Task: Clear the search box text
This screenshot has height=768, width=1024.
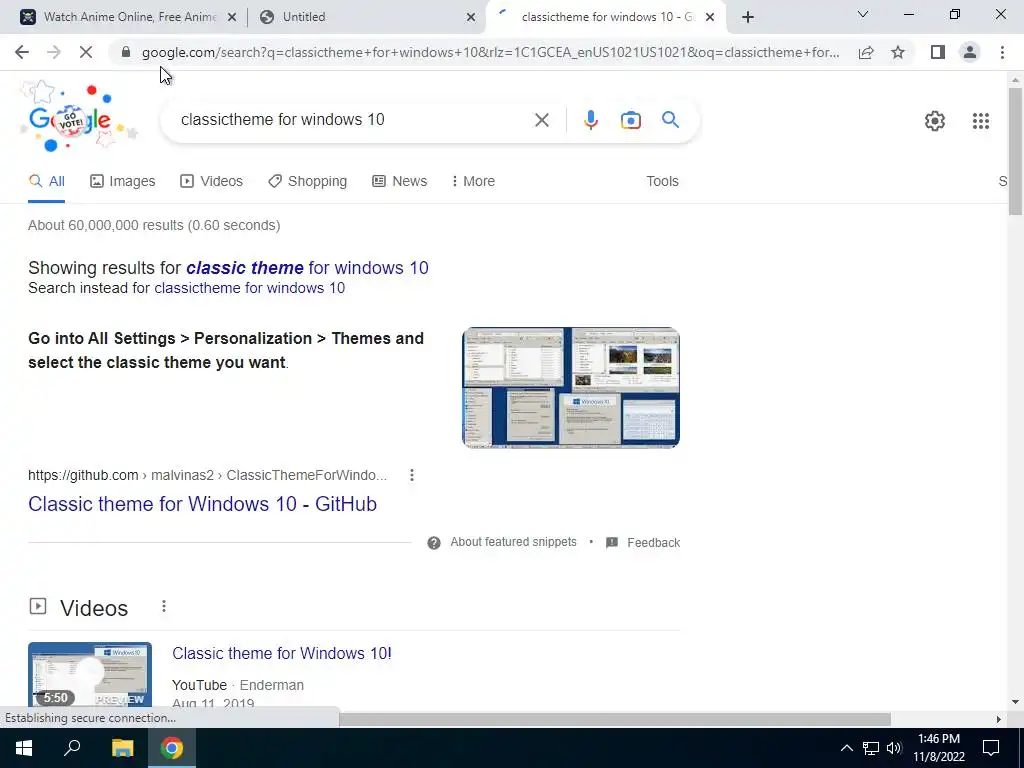Action: pos(541,120)
